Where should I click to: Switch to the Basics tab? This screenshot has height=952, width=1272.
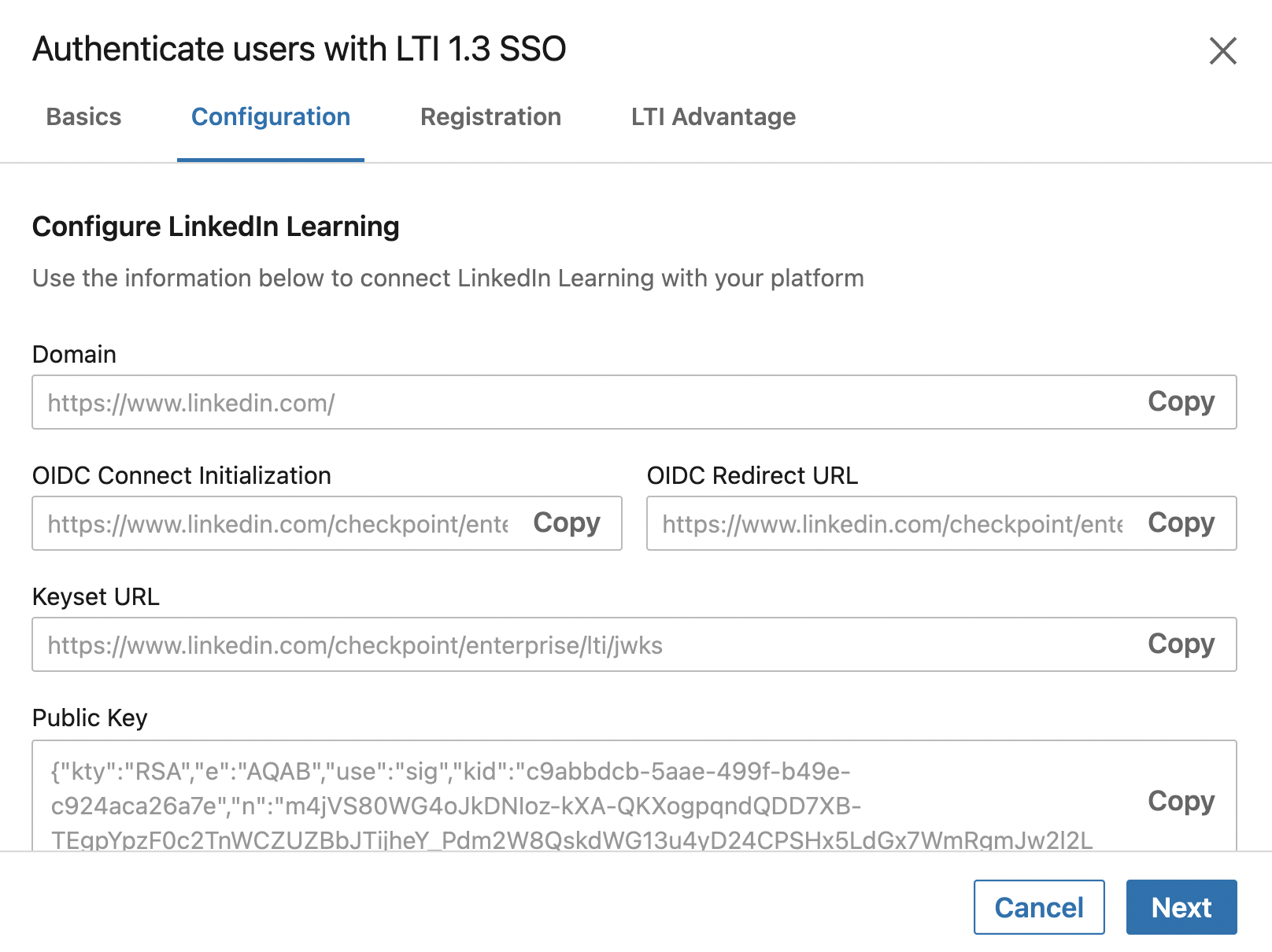pyautogui.click(x=84, y=117)
